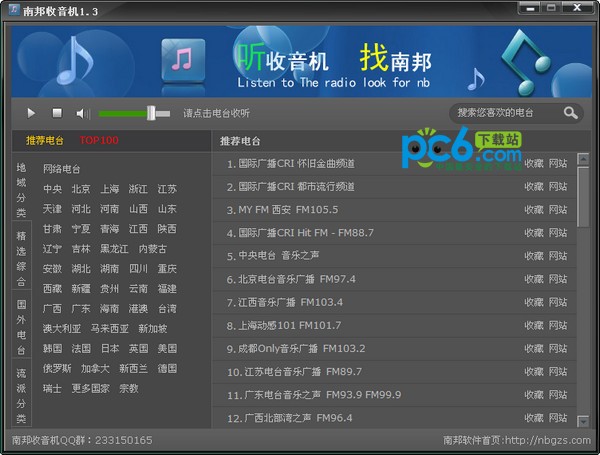600x455 pixels.
Task: Choose the 上海 region
Action: (109, 189)
